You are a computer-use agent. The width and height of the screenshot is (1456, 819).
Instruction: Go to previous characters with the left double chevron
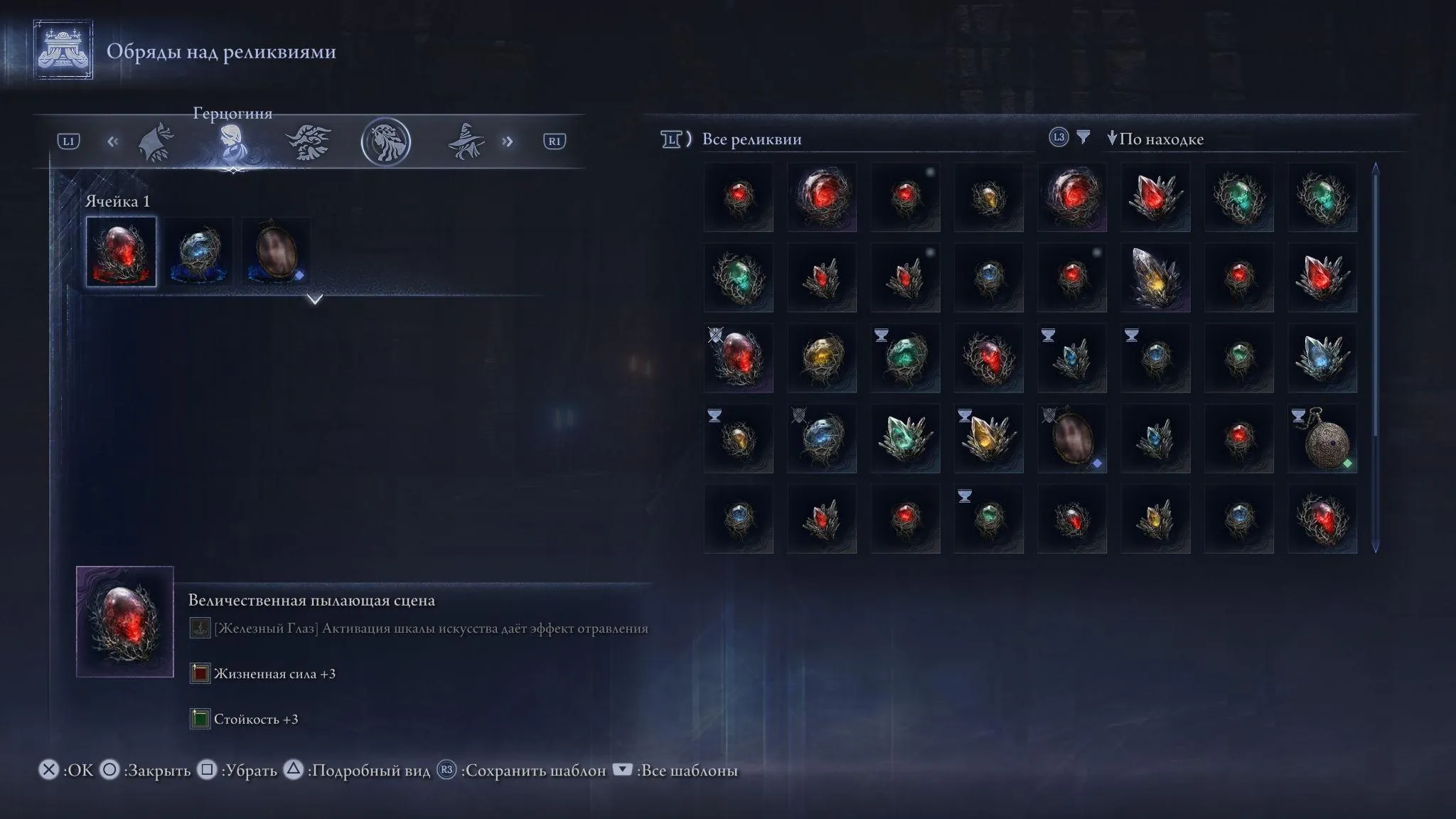pos(112,141)
